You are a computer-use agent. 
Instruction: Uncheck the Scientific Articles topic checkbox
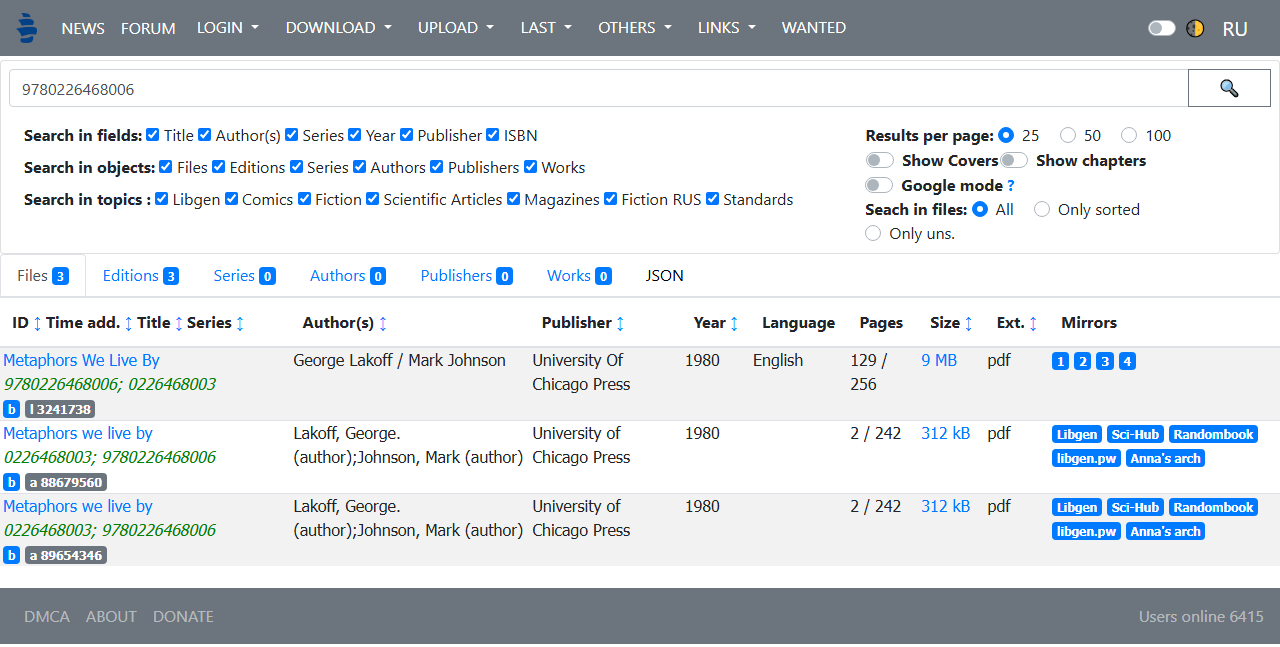tap(373, 199)
